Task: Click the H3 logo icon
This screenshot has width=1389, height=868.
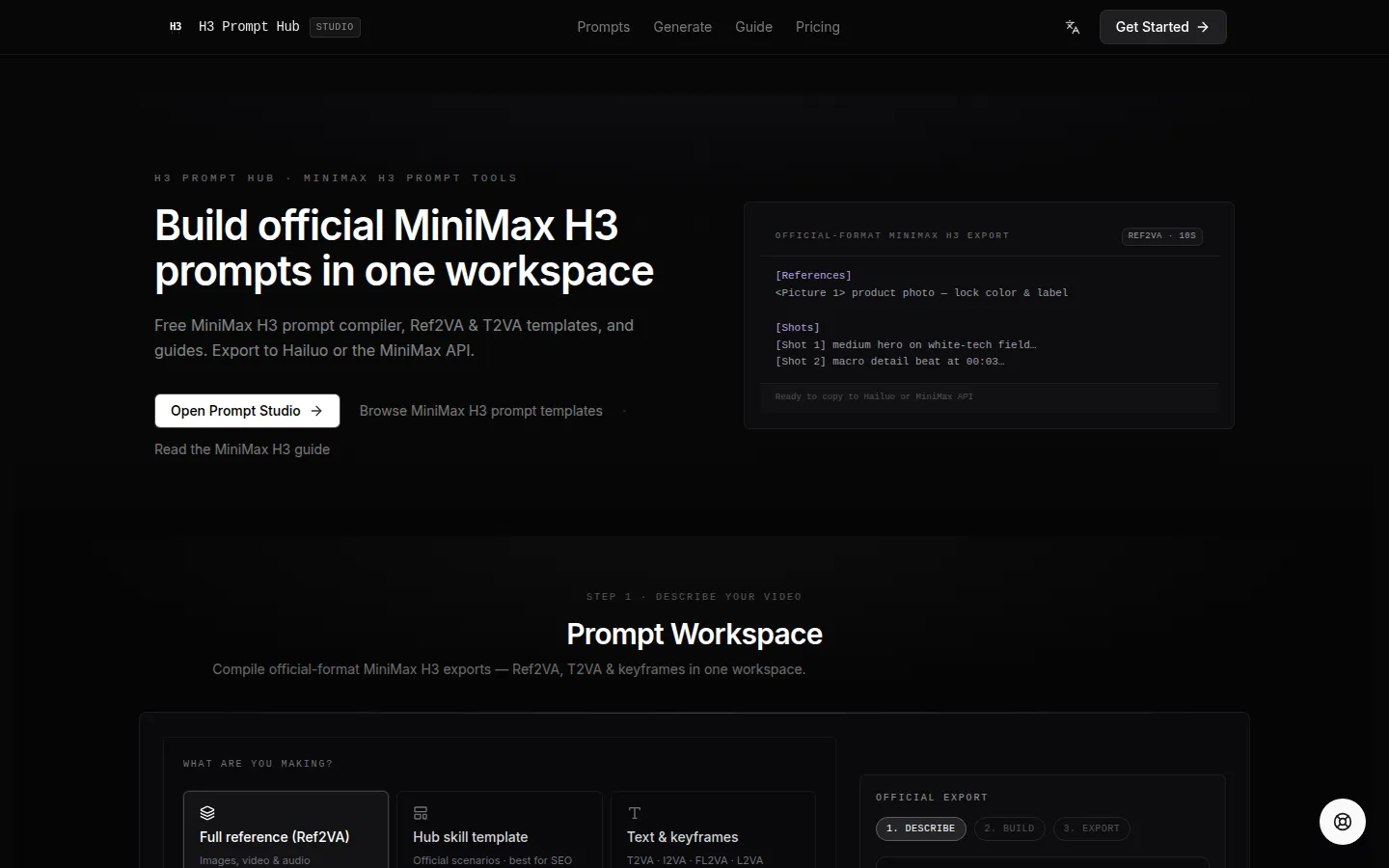Action: pos(176,27)
